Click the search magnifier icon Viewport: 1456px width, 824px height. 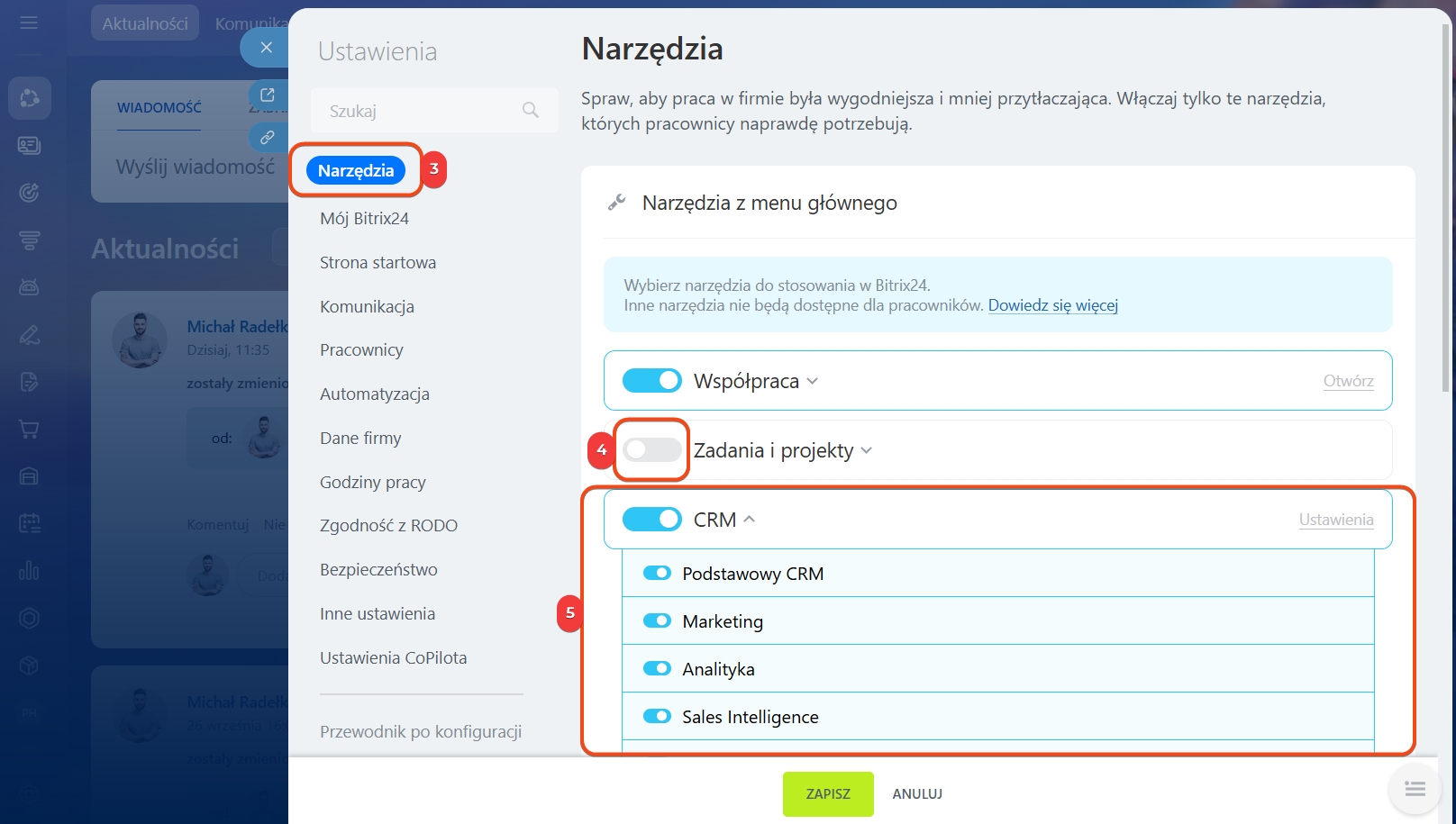pyautogui.click(x=531, y=110)
